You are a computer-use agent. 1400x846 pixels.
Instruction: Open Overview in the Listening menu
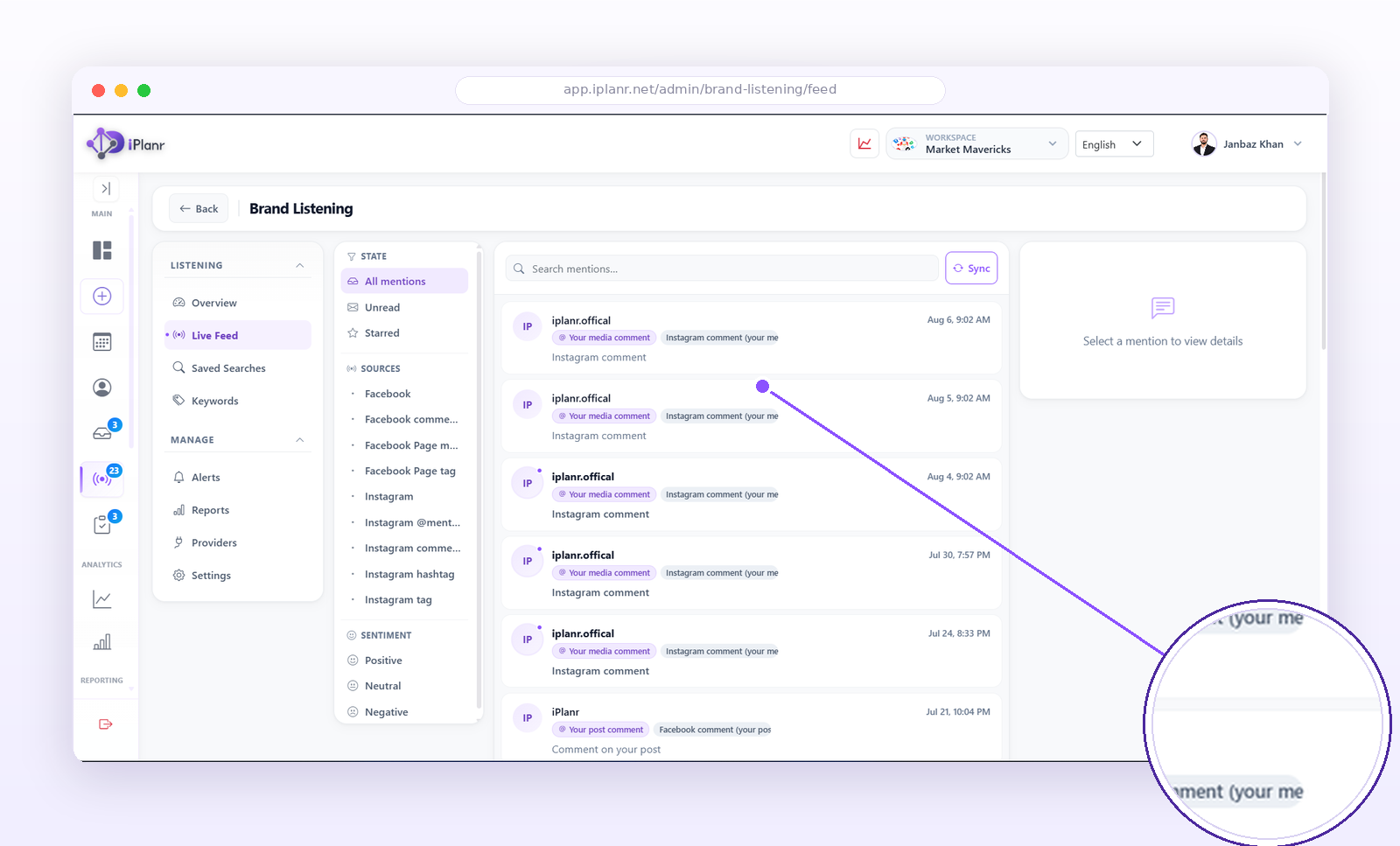tap(237, 303)
